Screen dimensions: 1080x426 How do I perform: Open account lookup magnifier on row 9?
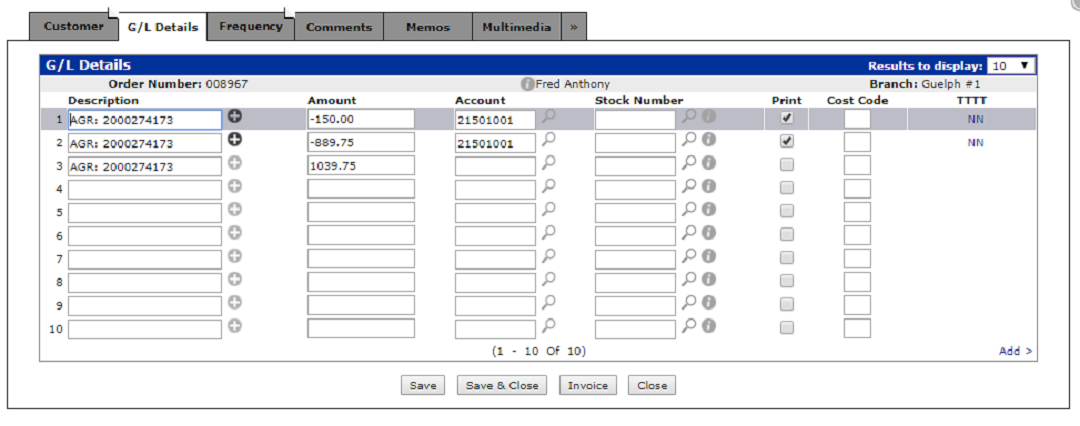coord(549,302)
